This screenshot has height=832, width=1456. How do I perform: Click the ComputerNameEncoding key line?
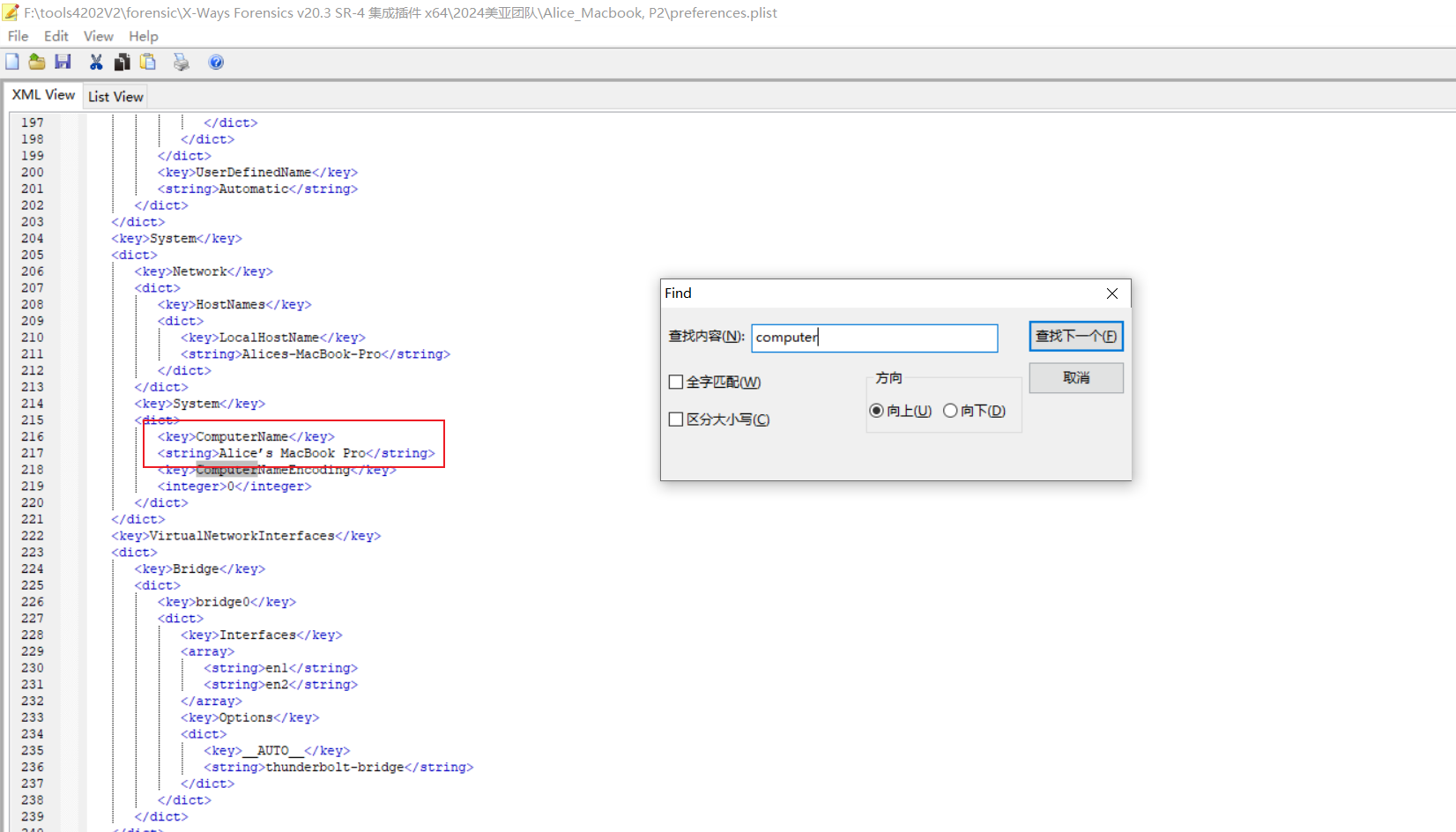tap(277, 470)
